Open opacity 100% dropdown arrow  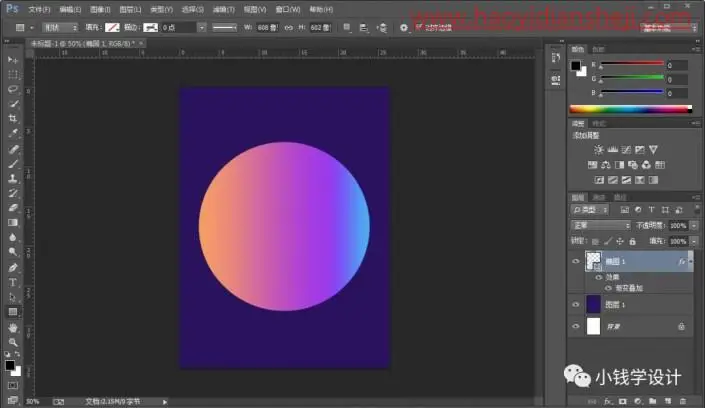695,225
